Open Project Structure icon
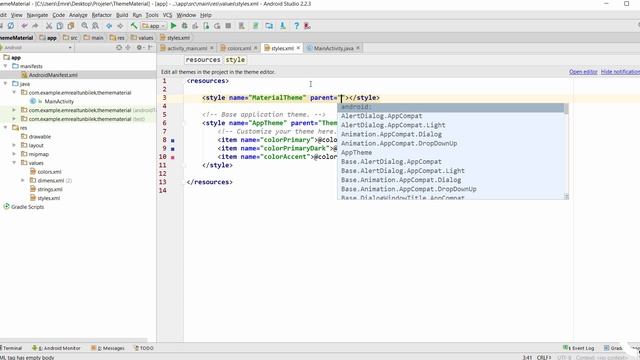 point(269,26)
